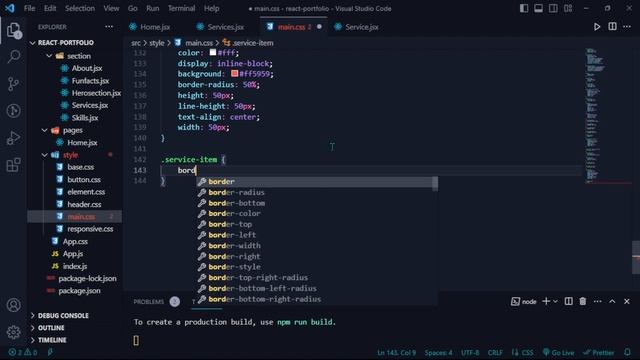Maximize the panel with the chevron up
This screenshot has height=360, width=640.
tap(612, 301)
